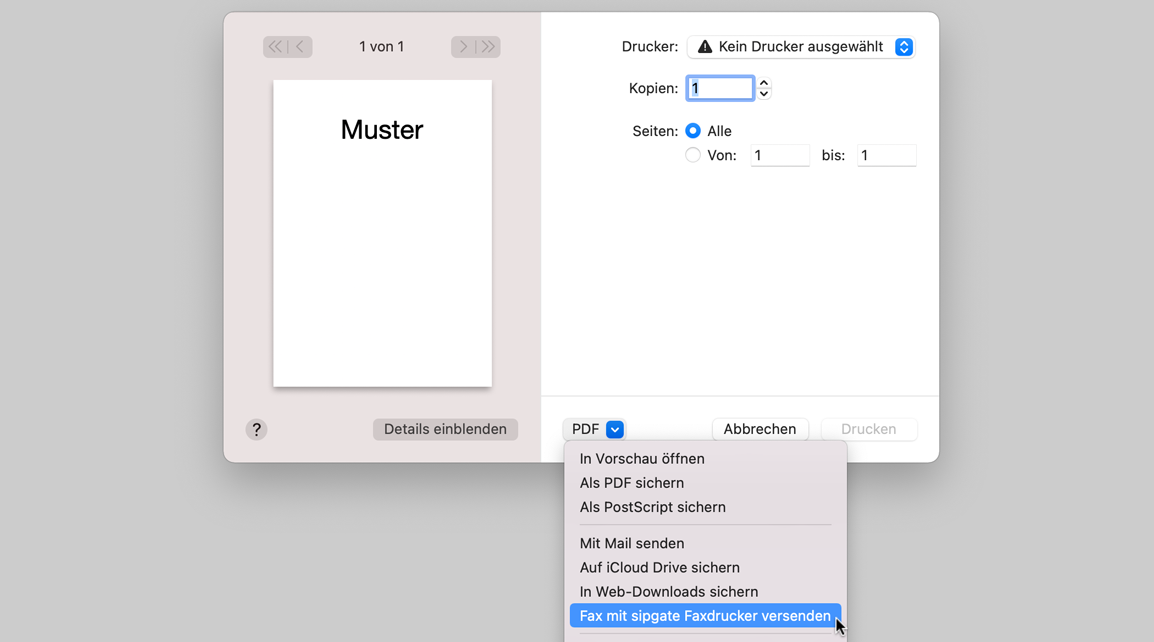Go to the first page with the double-left arrow
This screenshot has width=1154, height=642.
pyautogui.click(x=274, y=46)
